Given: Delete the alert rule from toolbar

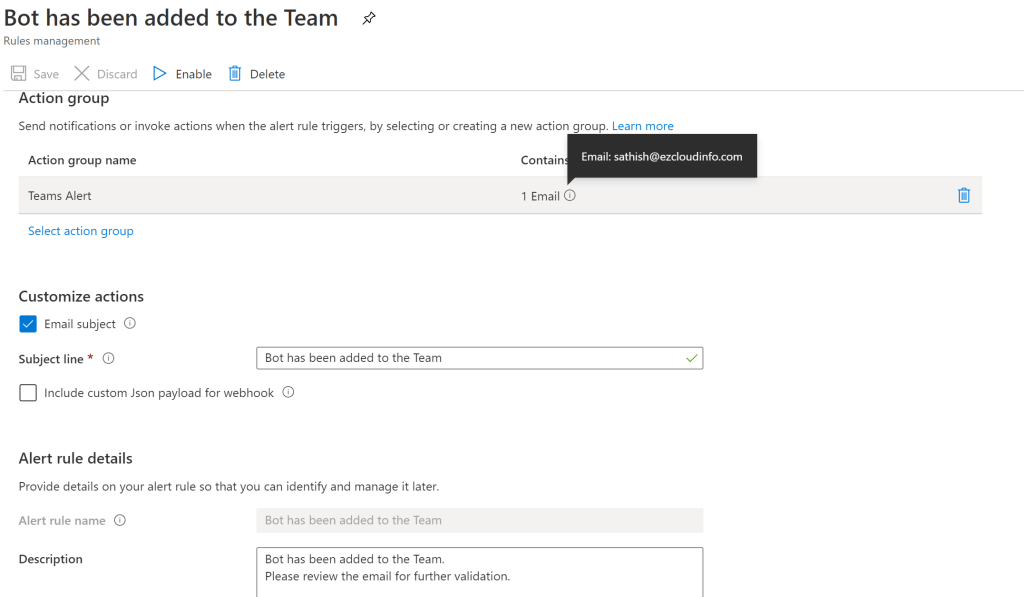Looking at the screenshot, I should 257,74.
